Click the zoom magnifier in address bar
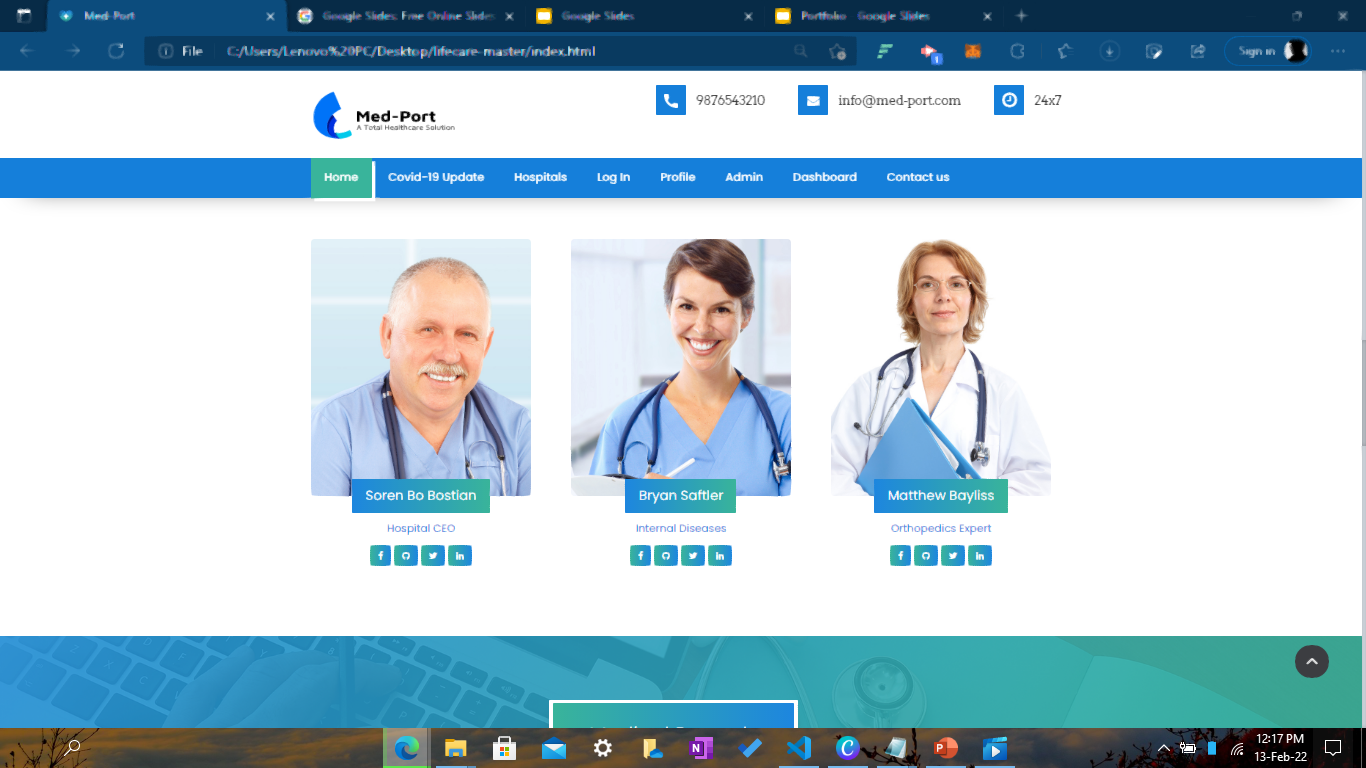The height and width of the screenshot is (768, 1366). [800, 51]
